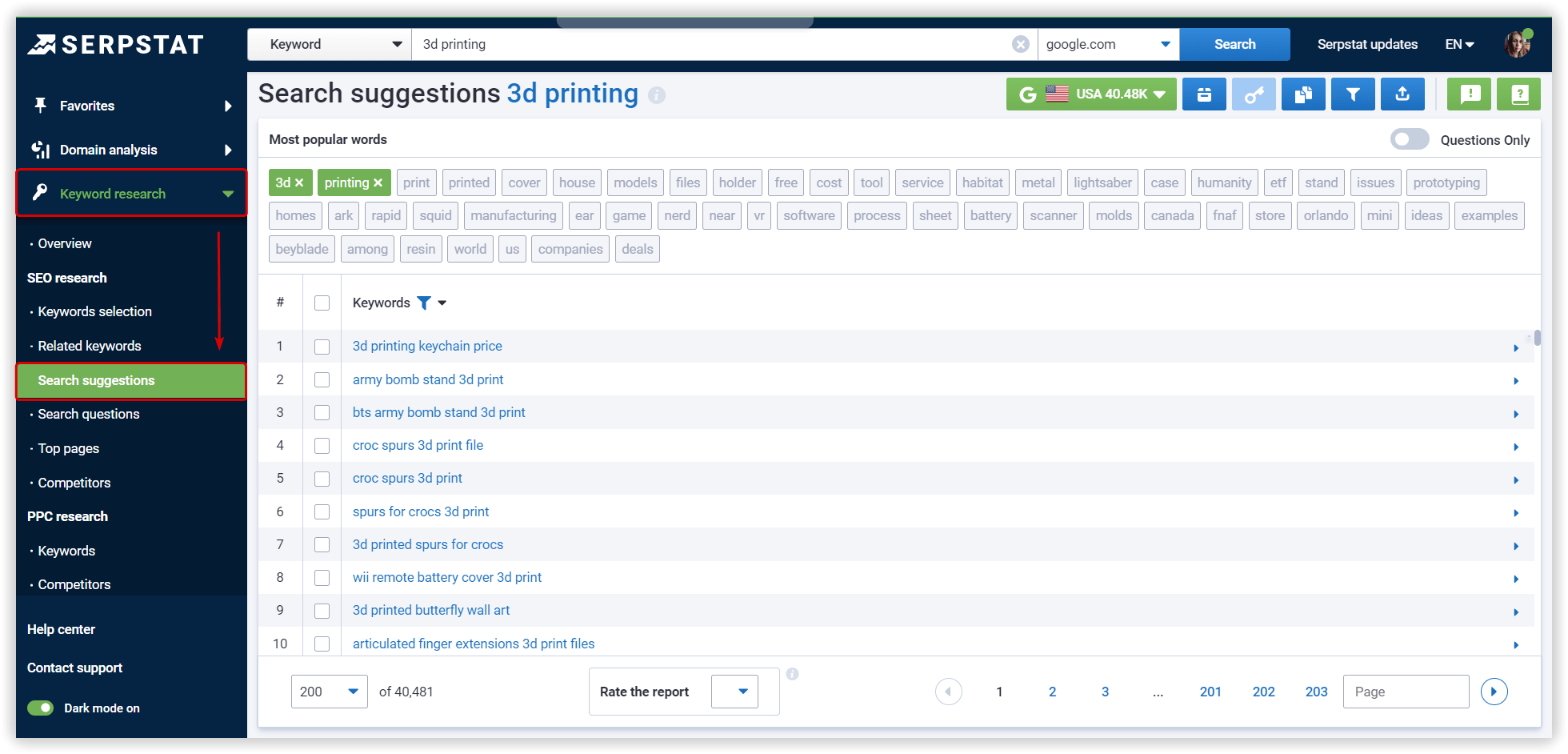Expand the Favorites menu arrow
This screenshot has width=1568, height=754.
point(228,106)
